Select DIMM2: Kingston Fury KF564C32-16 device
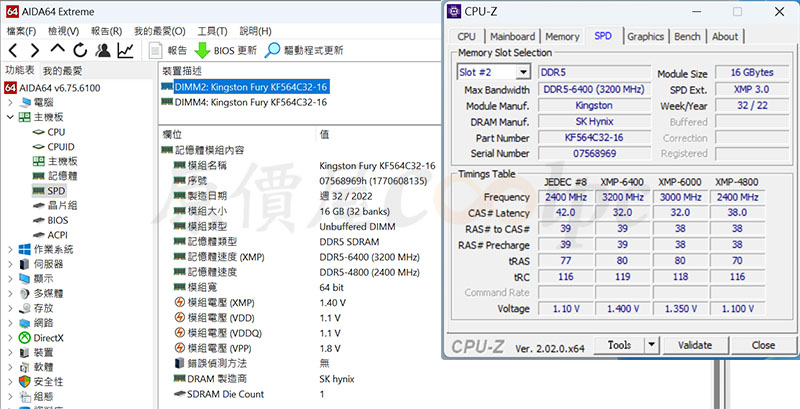 click(251, 87)
